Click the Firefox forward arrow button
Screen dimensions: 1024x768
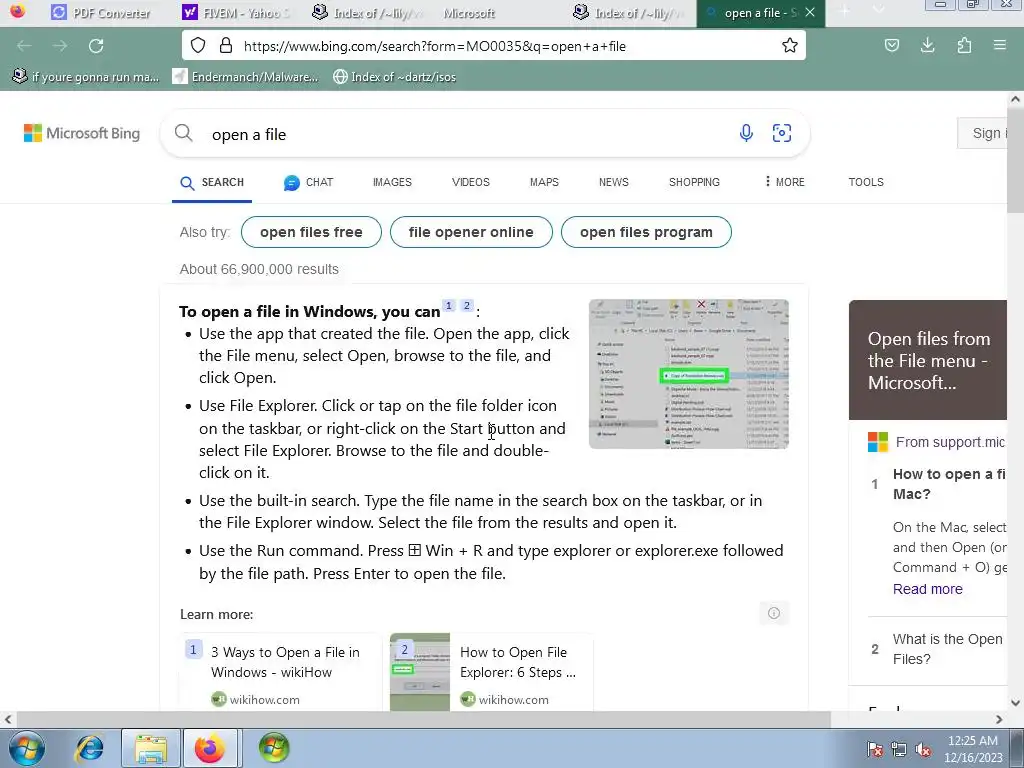[60, 46]
